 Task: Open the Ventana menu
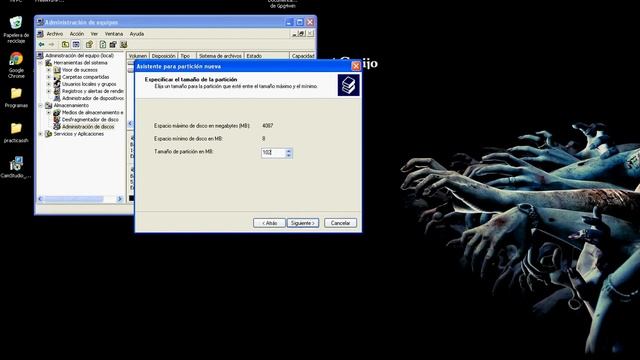point(114,34)
